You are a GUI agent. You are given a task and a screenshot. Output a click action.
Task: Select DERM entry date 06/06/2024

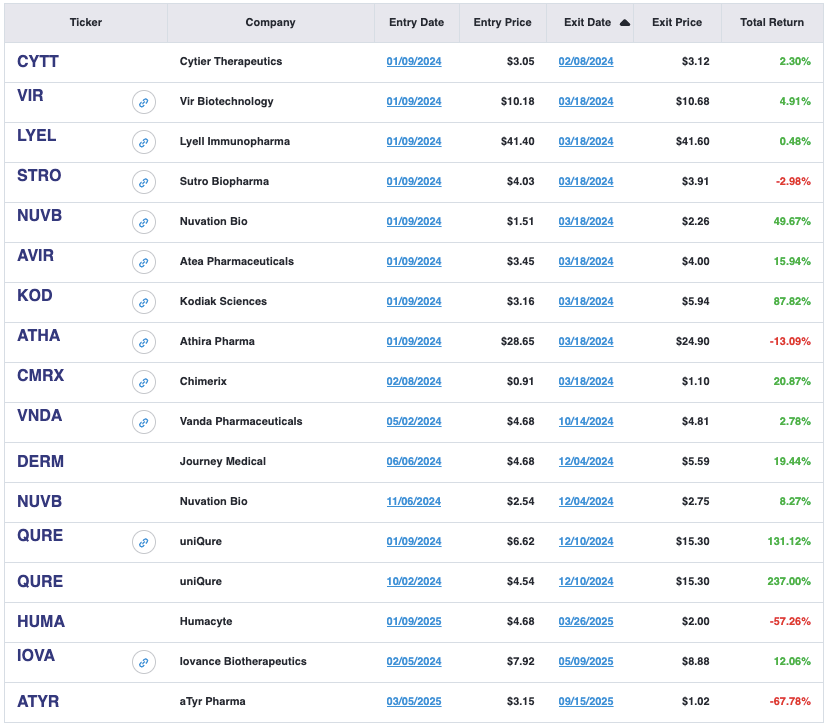(x=414, y=462)
